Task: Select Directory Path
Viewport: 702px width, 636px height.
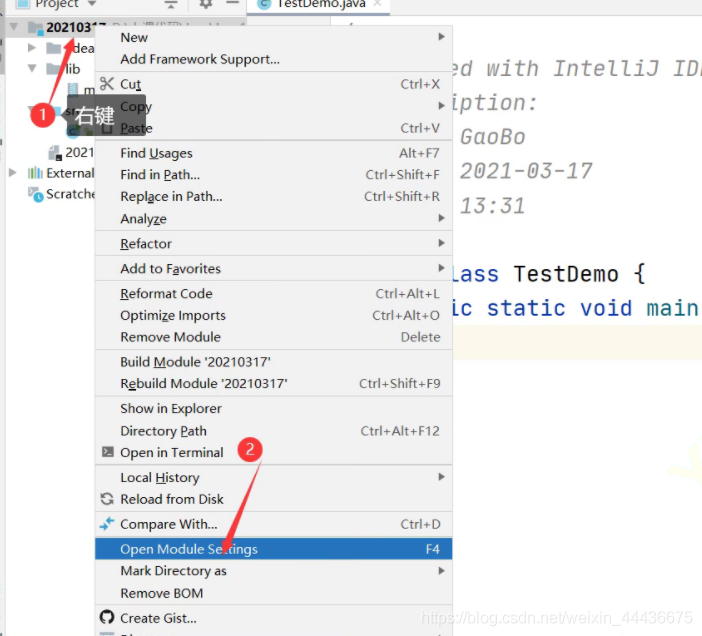Action: [x=274, y=431]
